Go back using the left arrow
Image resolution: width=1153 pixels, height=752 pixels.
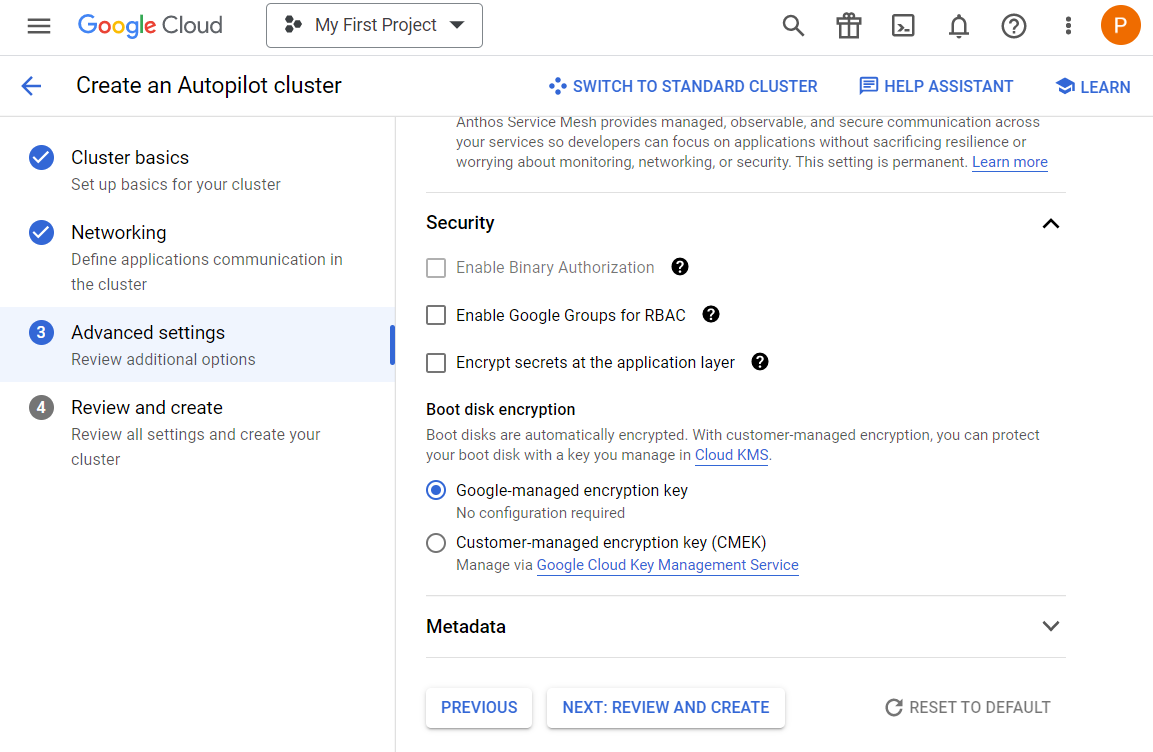[32, 86]
